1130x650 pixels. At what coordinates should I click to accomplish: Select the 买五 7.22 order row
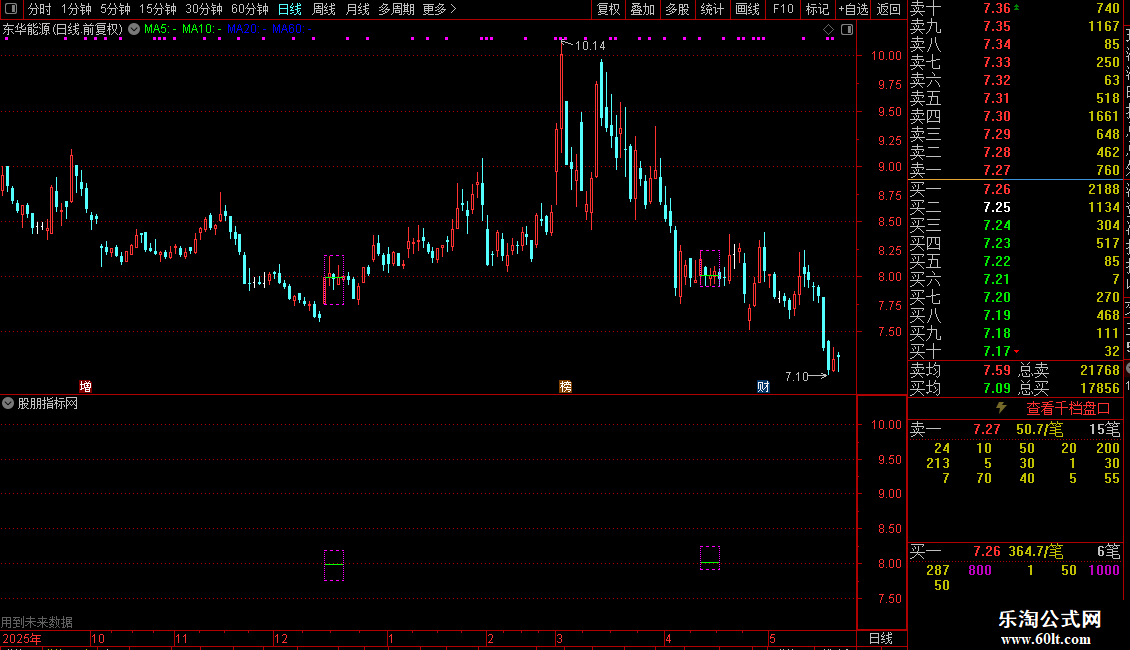1015,261
